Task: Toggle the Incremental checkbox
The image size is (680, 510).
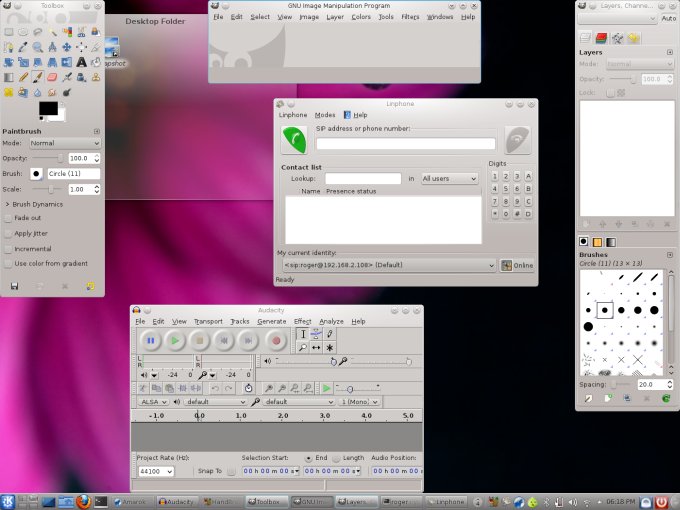Action: (8, 249)
